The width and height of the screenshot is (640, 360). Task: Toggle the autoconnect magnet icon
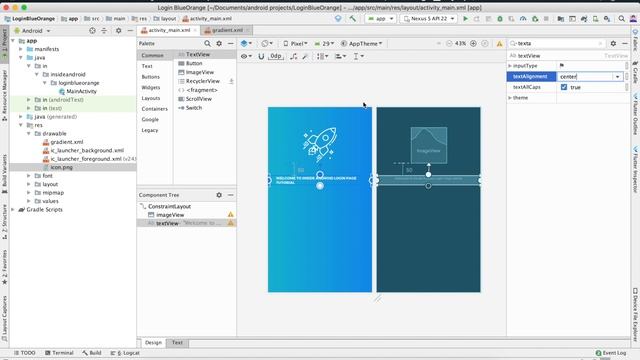click(261, 56)
